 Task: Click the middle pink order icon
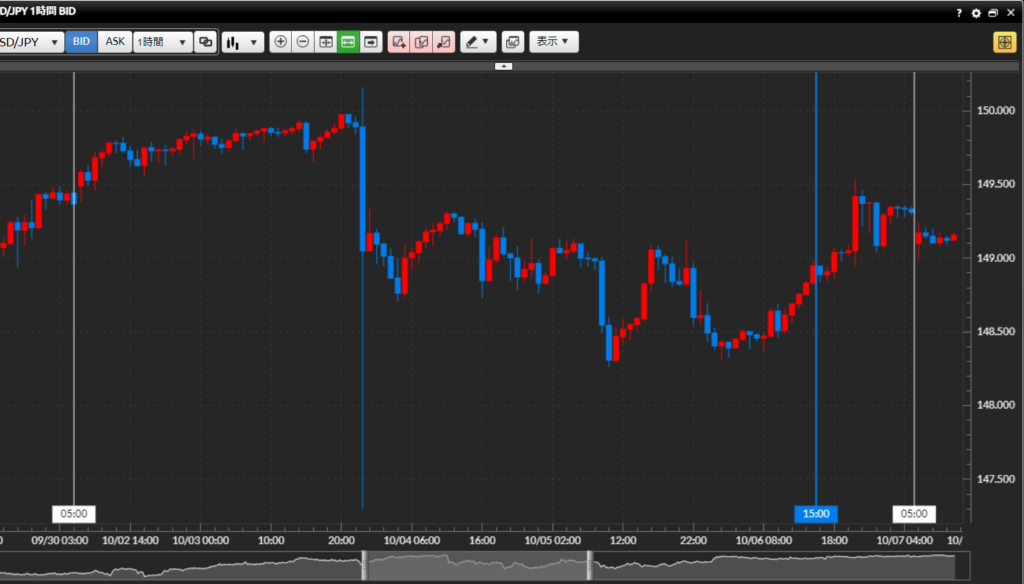pyautogui.click(x=421, y=42)
